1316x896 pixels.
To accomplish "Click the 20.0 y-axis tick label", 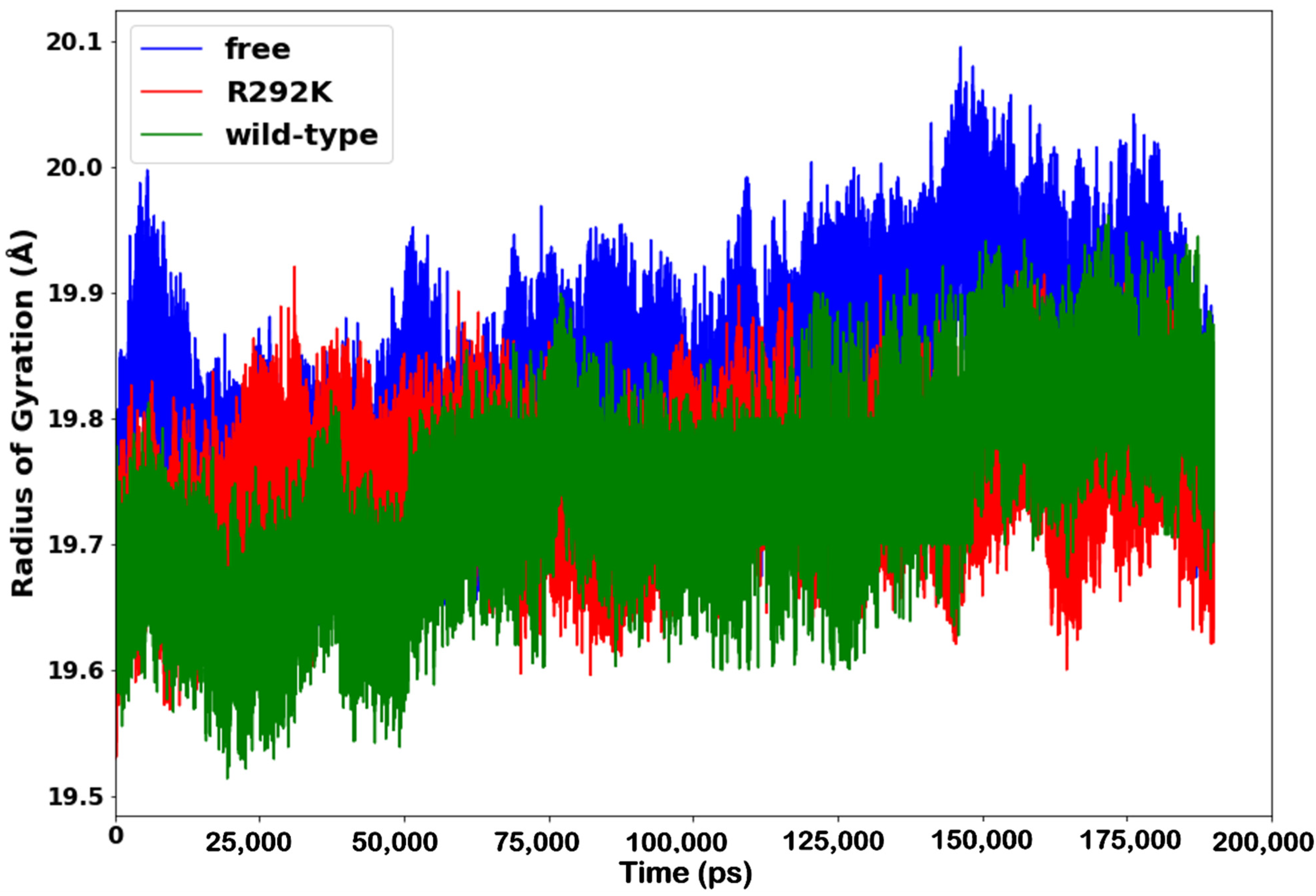I will coord(74,168).
